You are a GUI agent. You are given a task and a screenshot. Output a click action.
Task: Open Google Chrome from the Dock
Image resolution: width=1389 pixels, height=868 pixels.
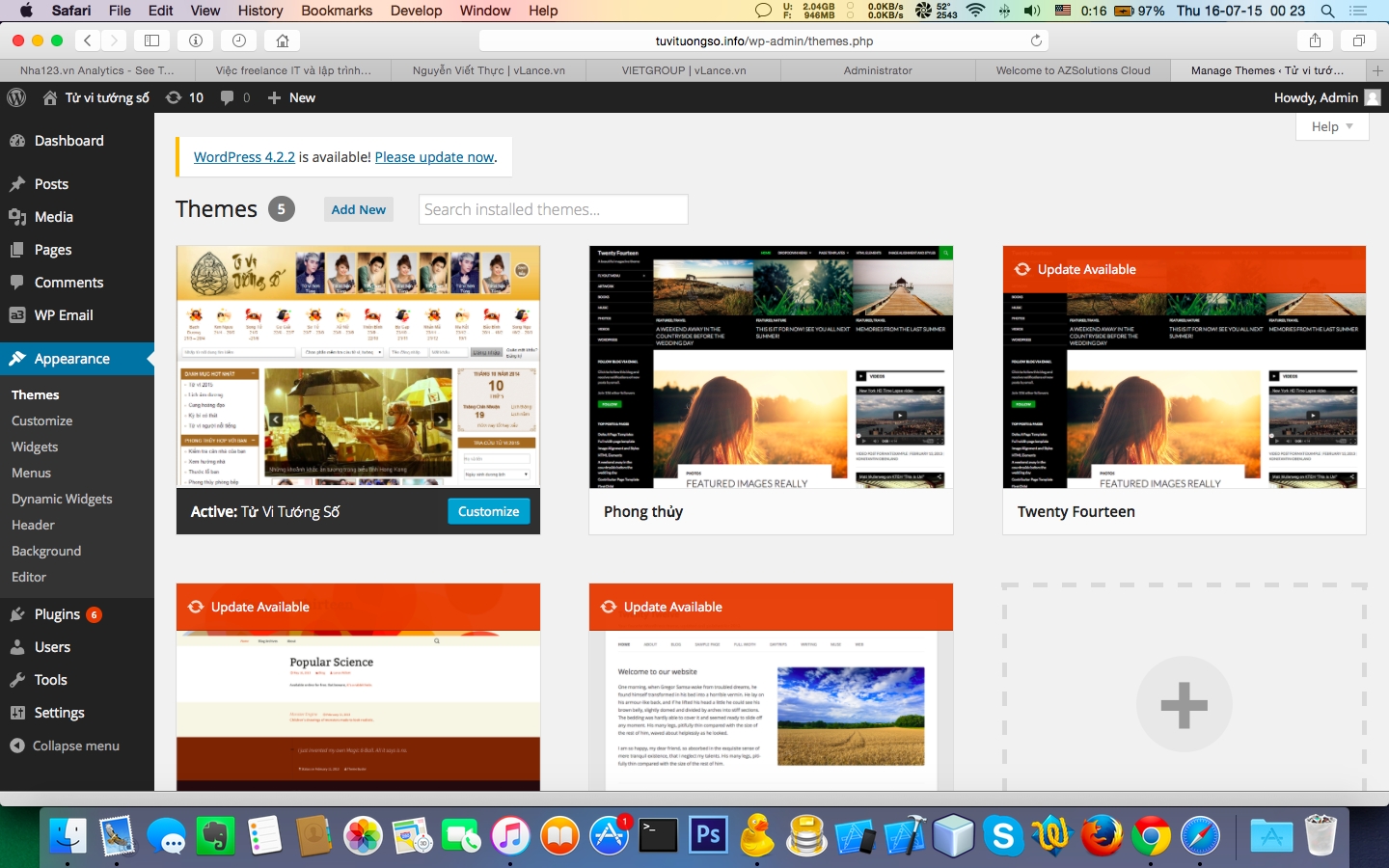tap(1151, 835)
